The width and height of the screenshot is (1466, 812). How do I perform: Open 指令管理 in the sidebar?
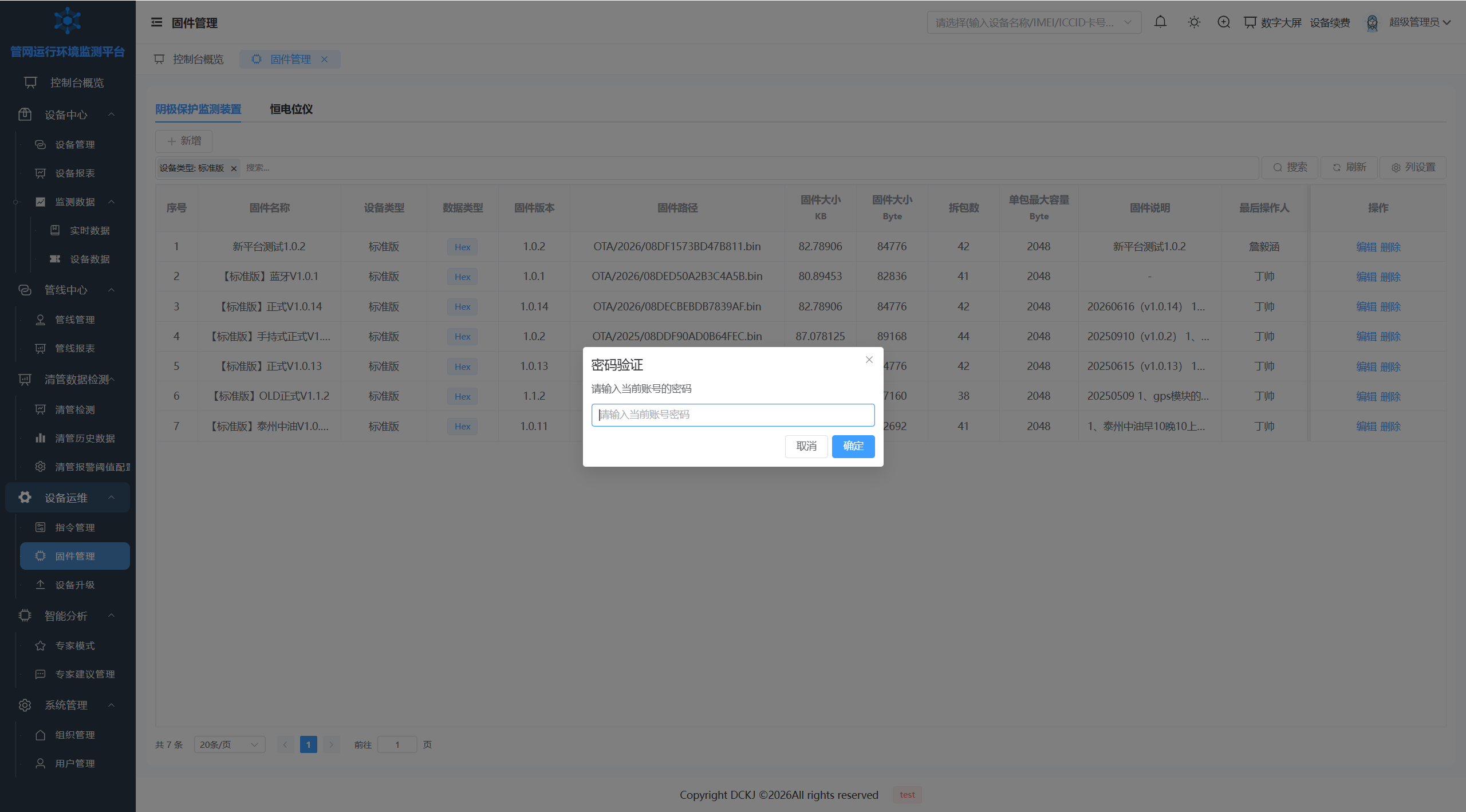tap(75, 527)
